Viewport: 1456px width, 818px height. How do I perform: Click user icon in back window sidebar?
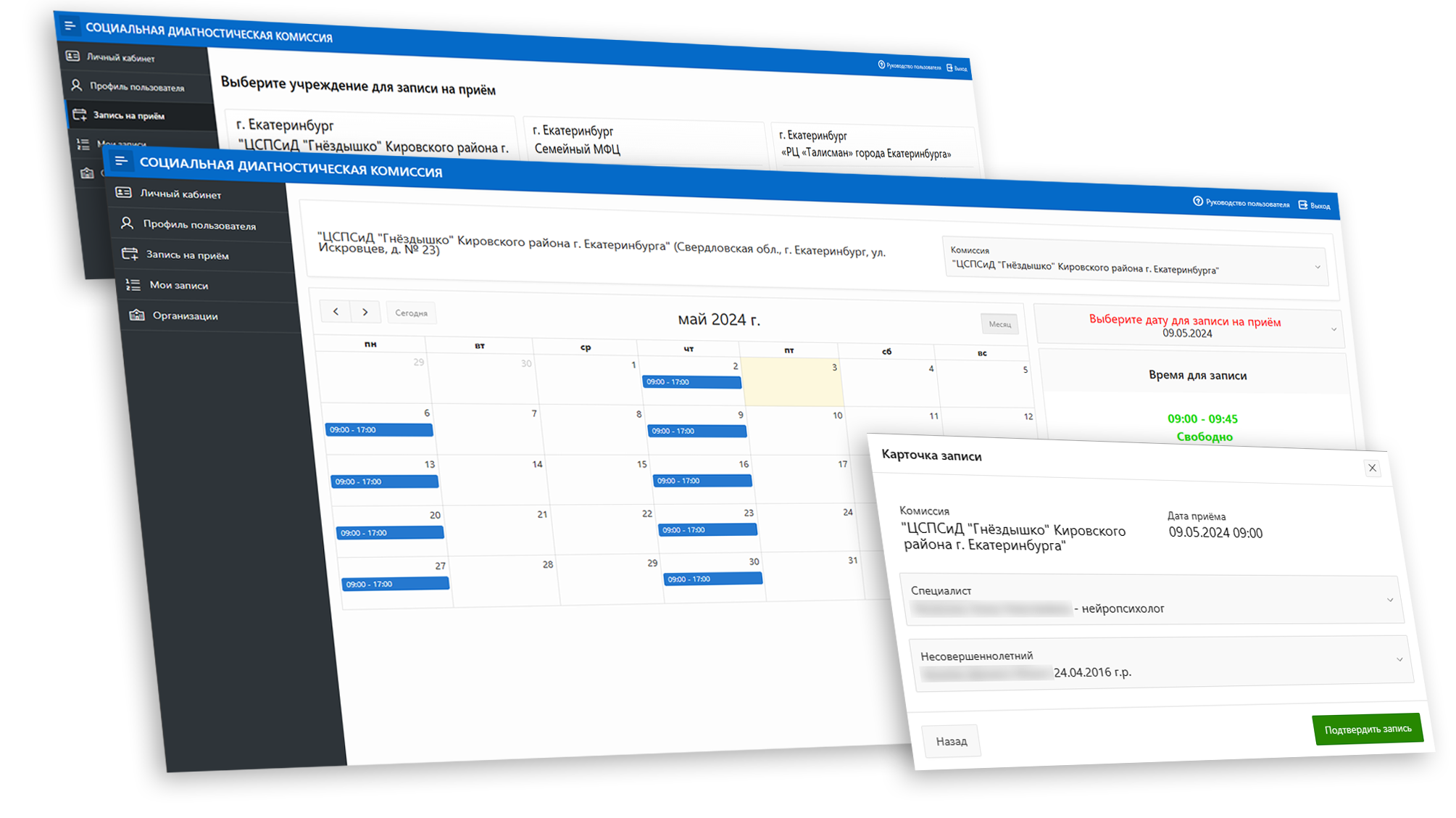pos(76,86)
